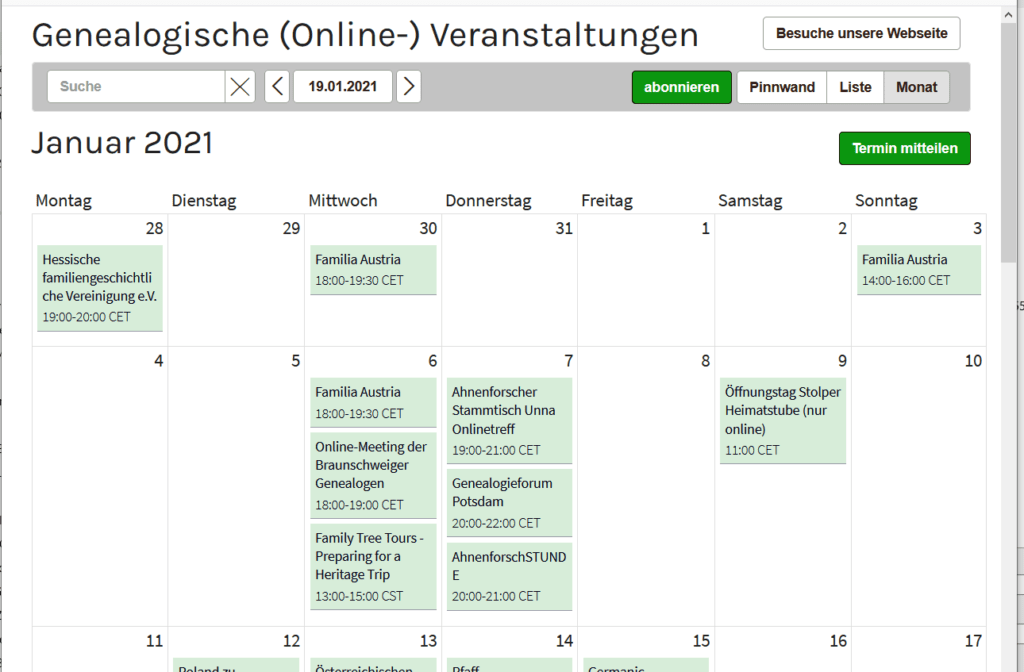Click the Januar 2021 heading

[122, 143]
